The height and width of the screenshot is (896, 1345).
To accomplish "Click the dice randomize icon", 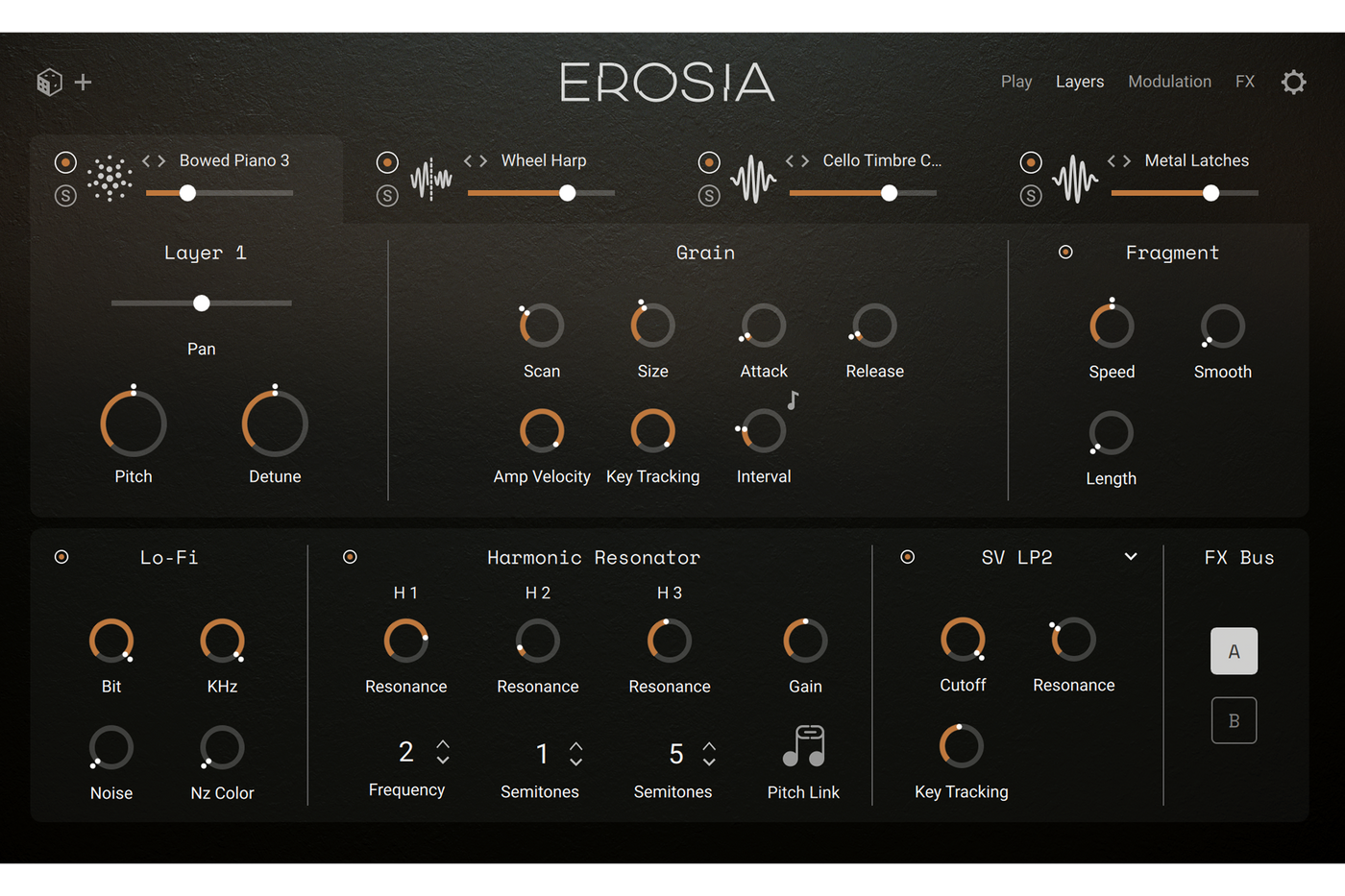I will click(x=49, y=83).
